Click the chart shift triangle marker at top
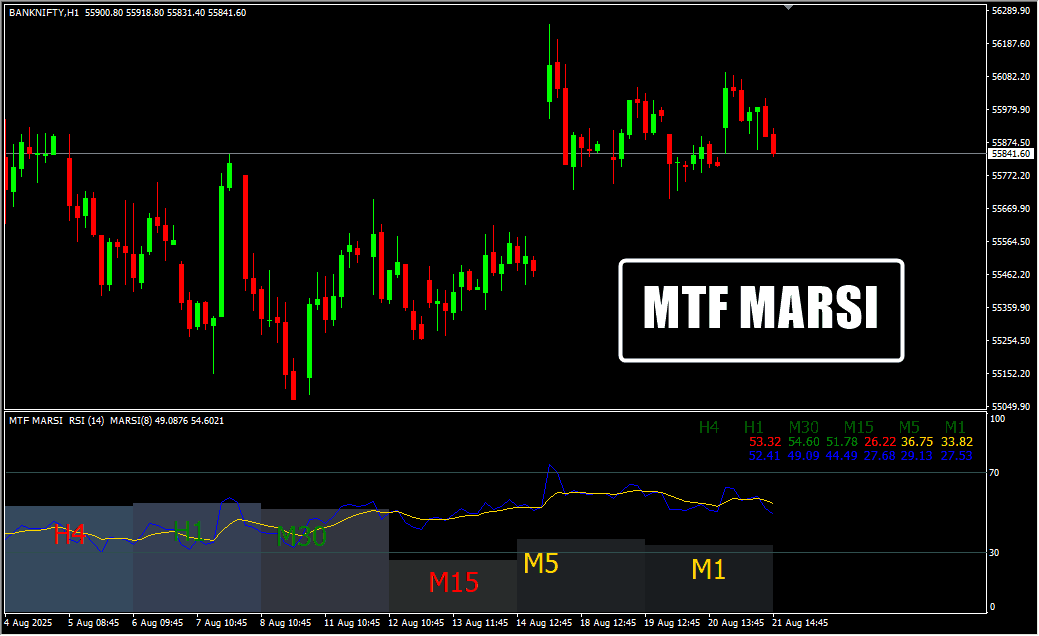1039x636 pixels. 789,7
